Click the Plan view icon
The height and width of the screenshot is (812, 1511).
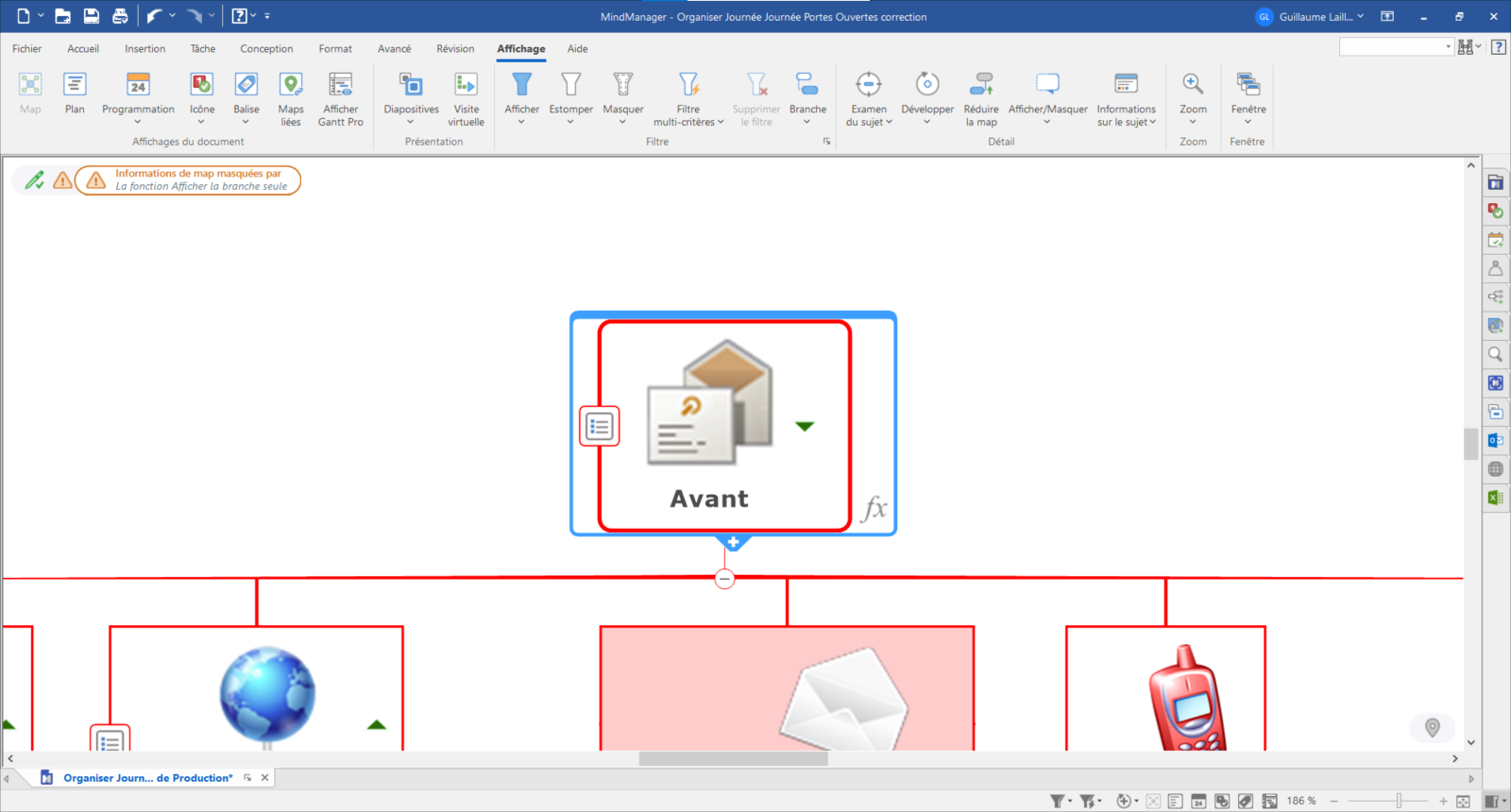click(x=75, y=85)
